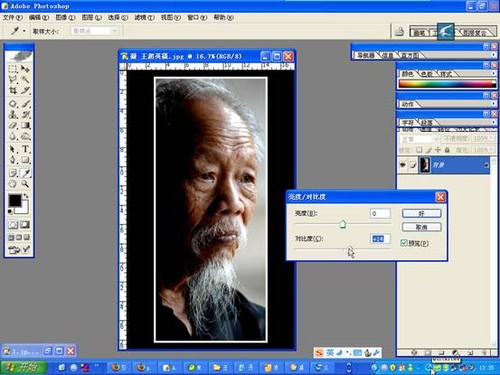Select the Notes tool

point(13,173)
